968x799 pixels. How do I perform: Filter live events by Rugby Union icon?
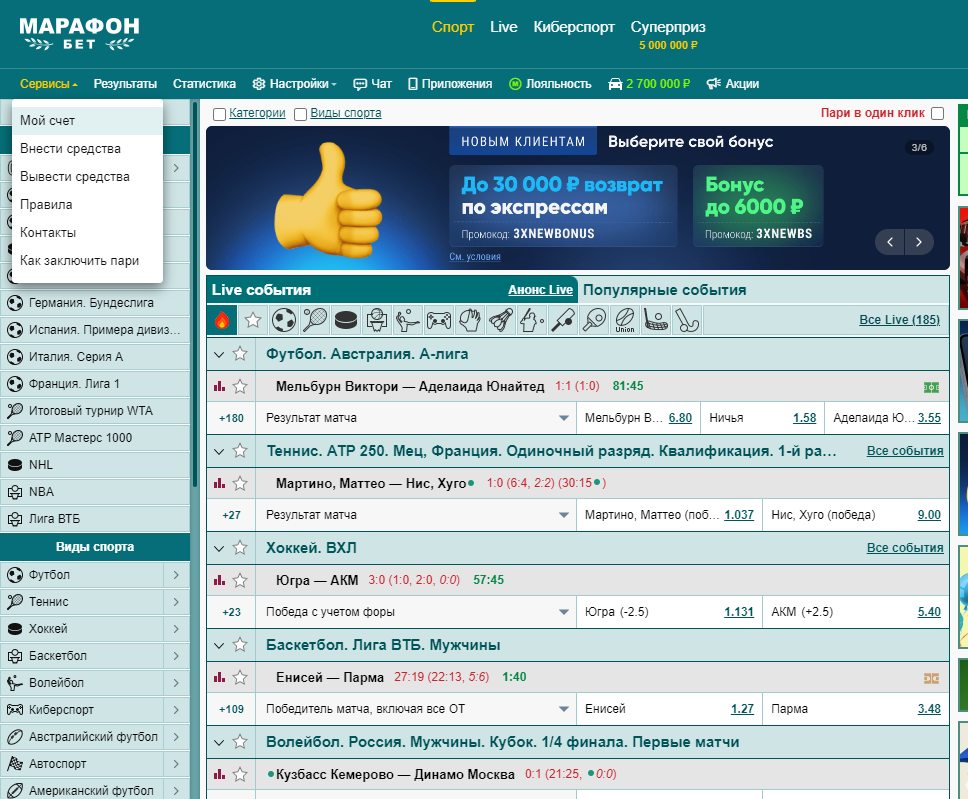[625, 320]
